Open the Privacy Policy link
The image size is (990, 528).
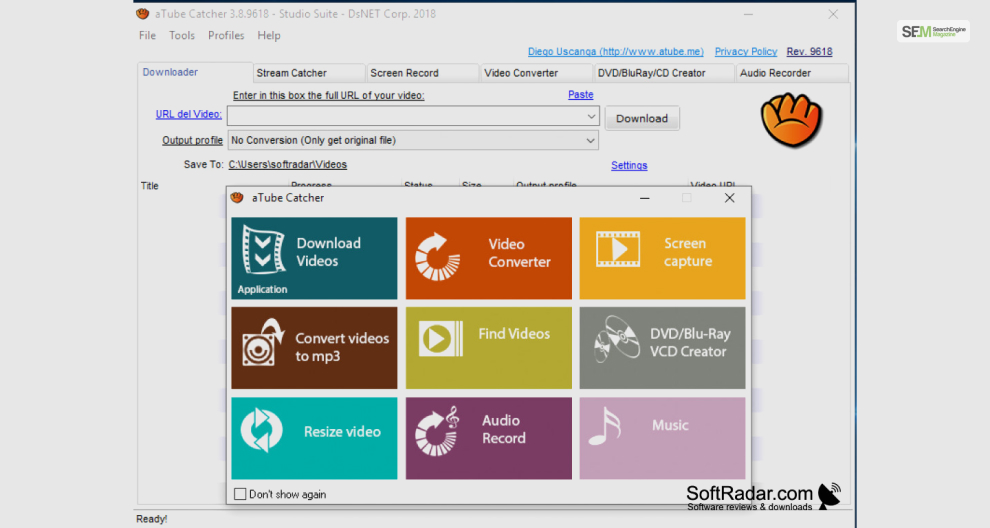tap(746, 52)
